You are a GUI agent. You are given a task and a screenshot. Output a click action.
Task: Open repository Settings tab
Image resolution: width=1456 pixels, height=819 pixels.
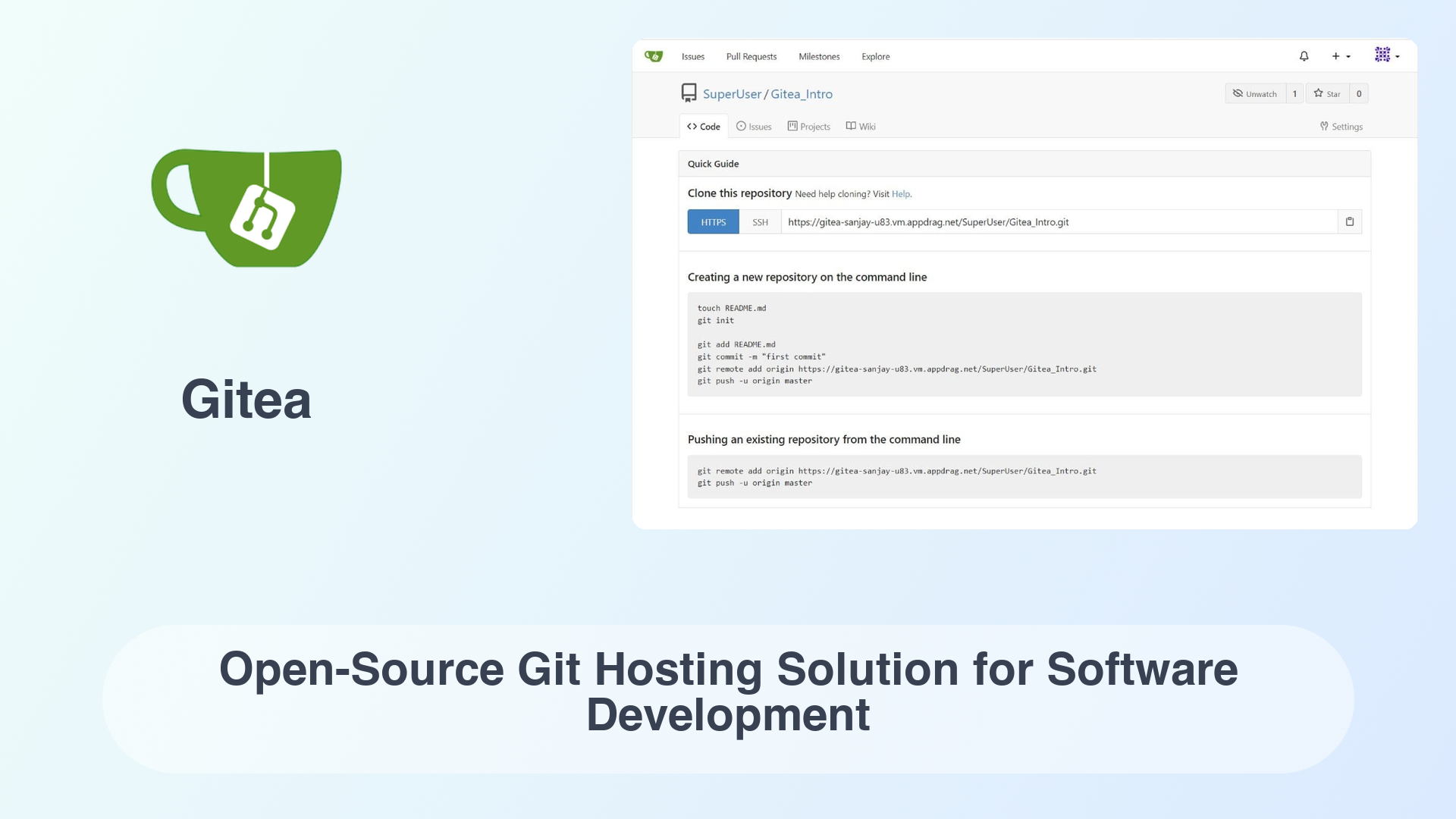point(1341,127)
